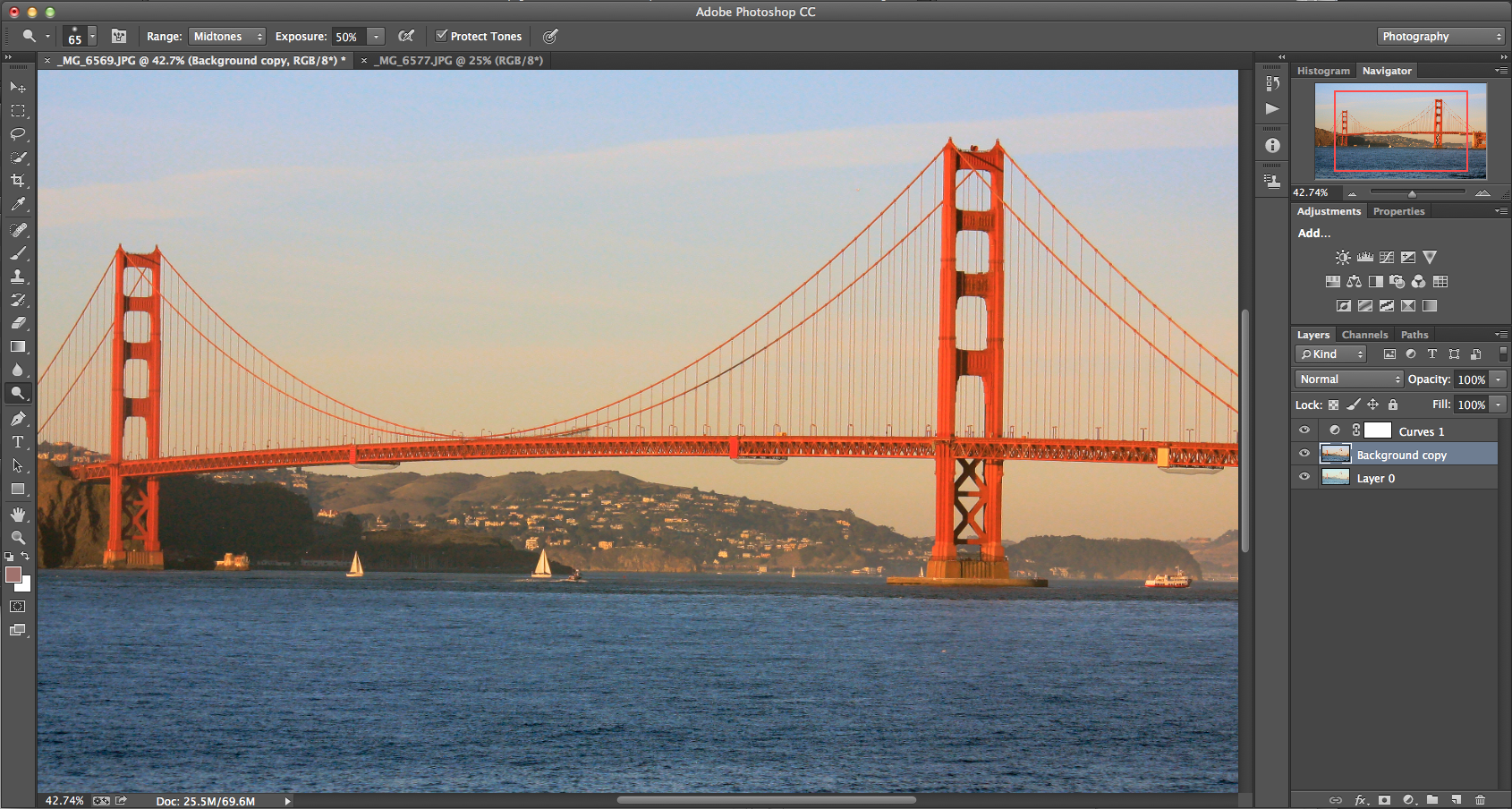1512x809 pixels.
Task: Open the Exposure value dropdown arrow
Action: [x=377, y=37]
